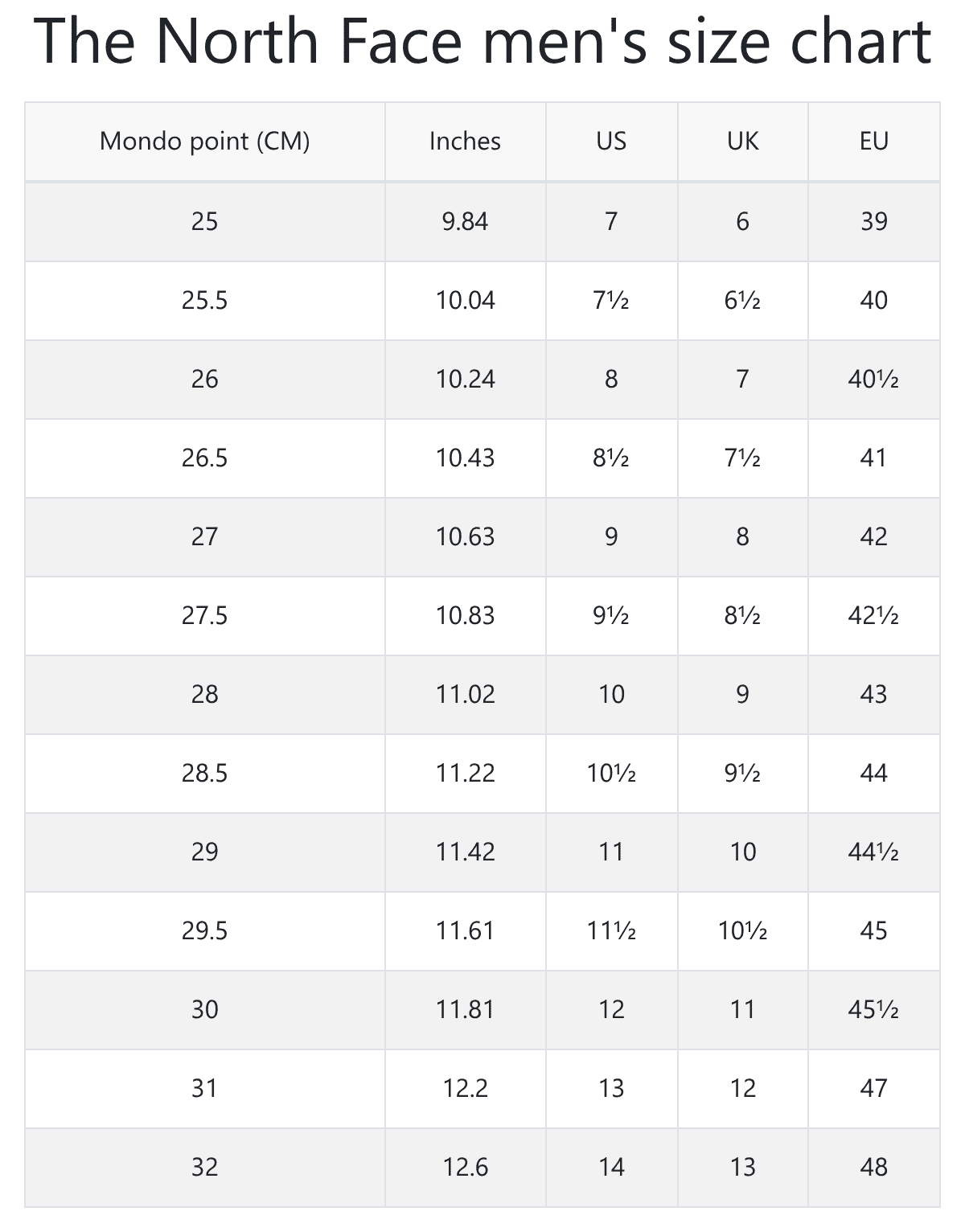Click the 10.83 inches cell
The height and width of the screenshot is (1232, 965).
click(x=465, y=615)
